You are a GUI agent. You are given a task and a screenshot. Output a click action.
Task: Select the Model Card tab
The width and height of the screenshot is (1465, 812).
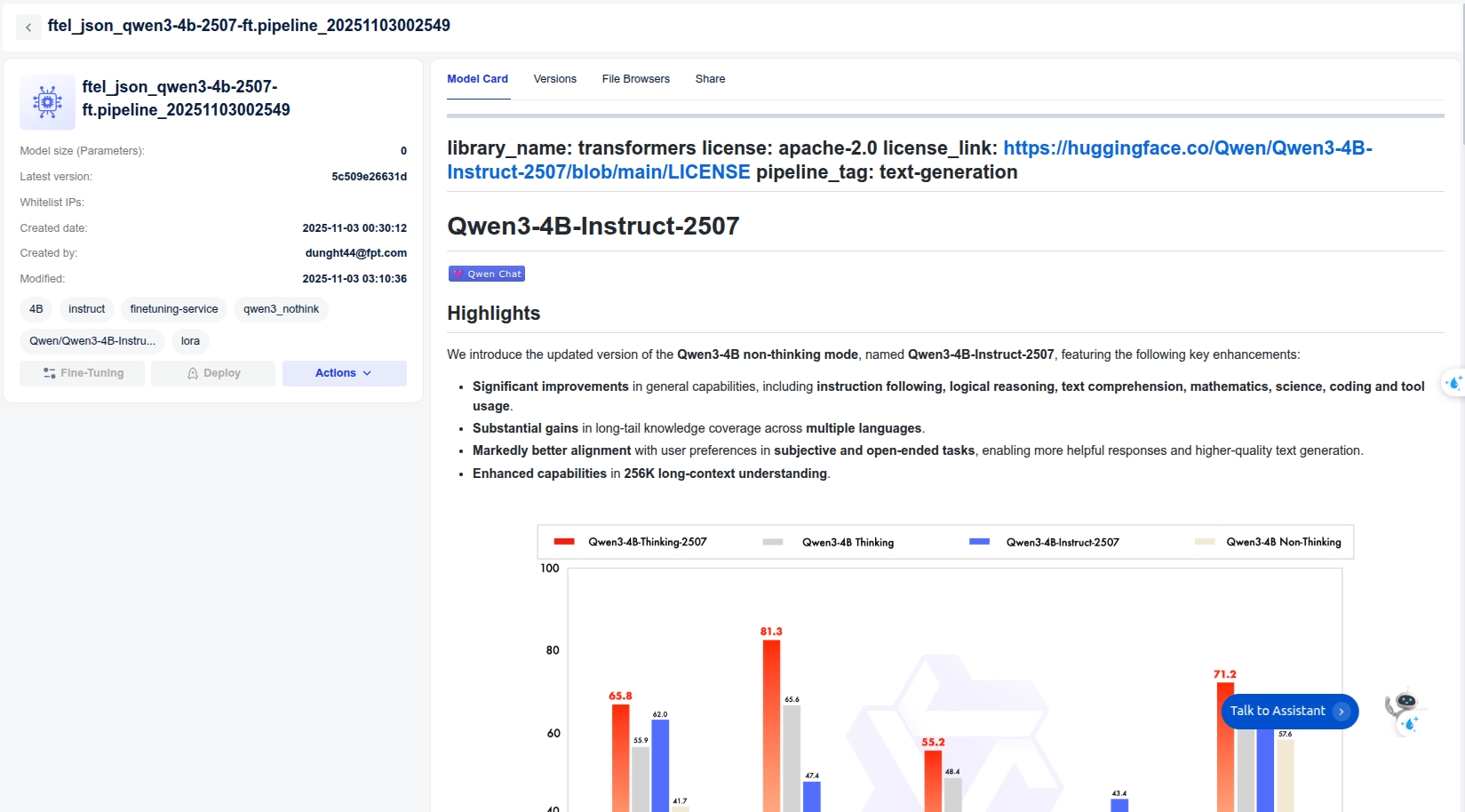tap(477, 79)
